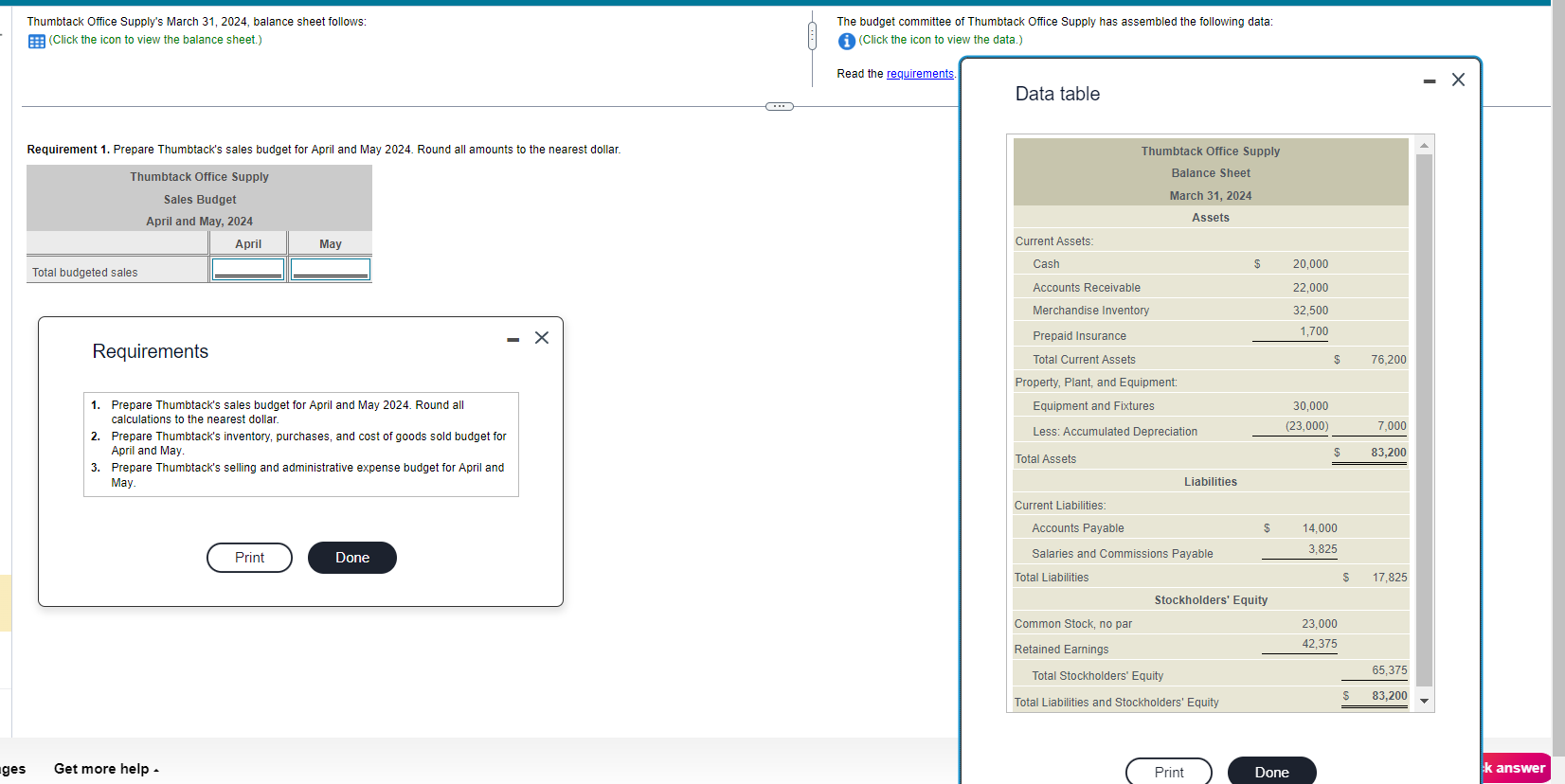Select the Equipment and Fixtures row label
The height and width of the screenshot is (784, 1565).
pos(1093,406)
